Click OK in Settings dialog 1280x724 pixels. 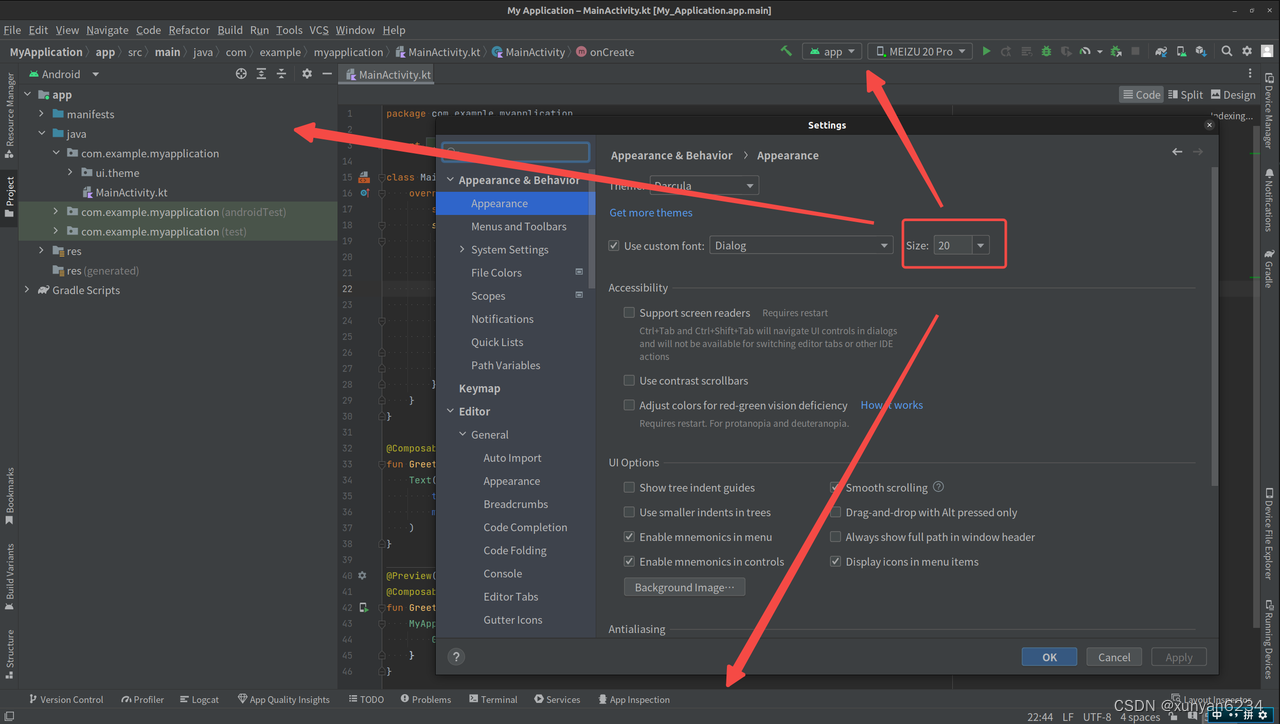1049,657
